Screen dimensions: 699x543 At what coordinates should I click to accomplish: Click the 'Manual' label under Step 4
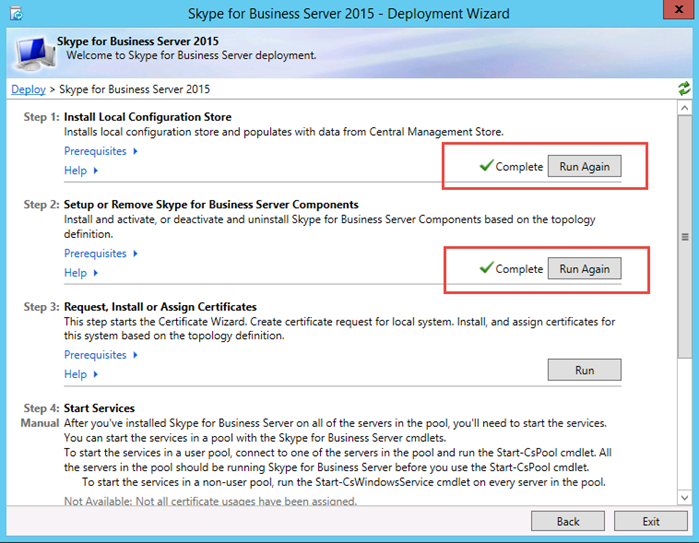40,423
